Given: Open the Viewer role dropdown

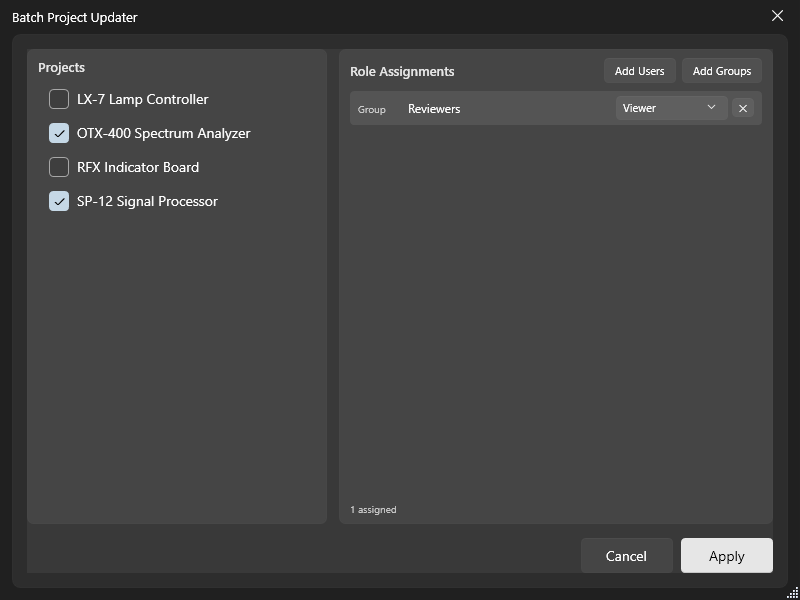Looking at the screenshot, I should tap(671, 108).
